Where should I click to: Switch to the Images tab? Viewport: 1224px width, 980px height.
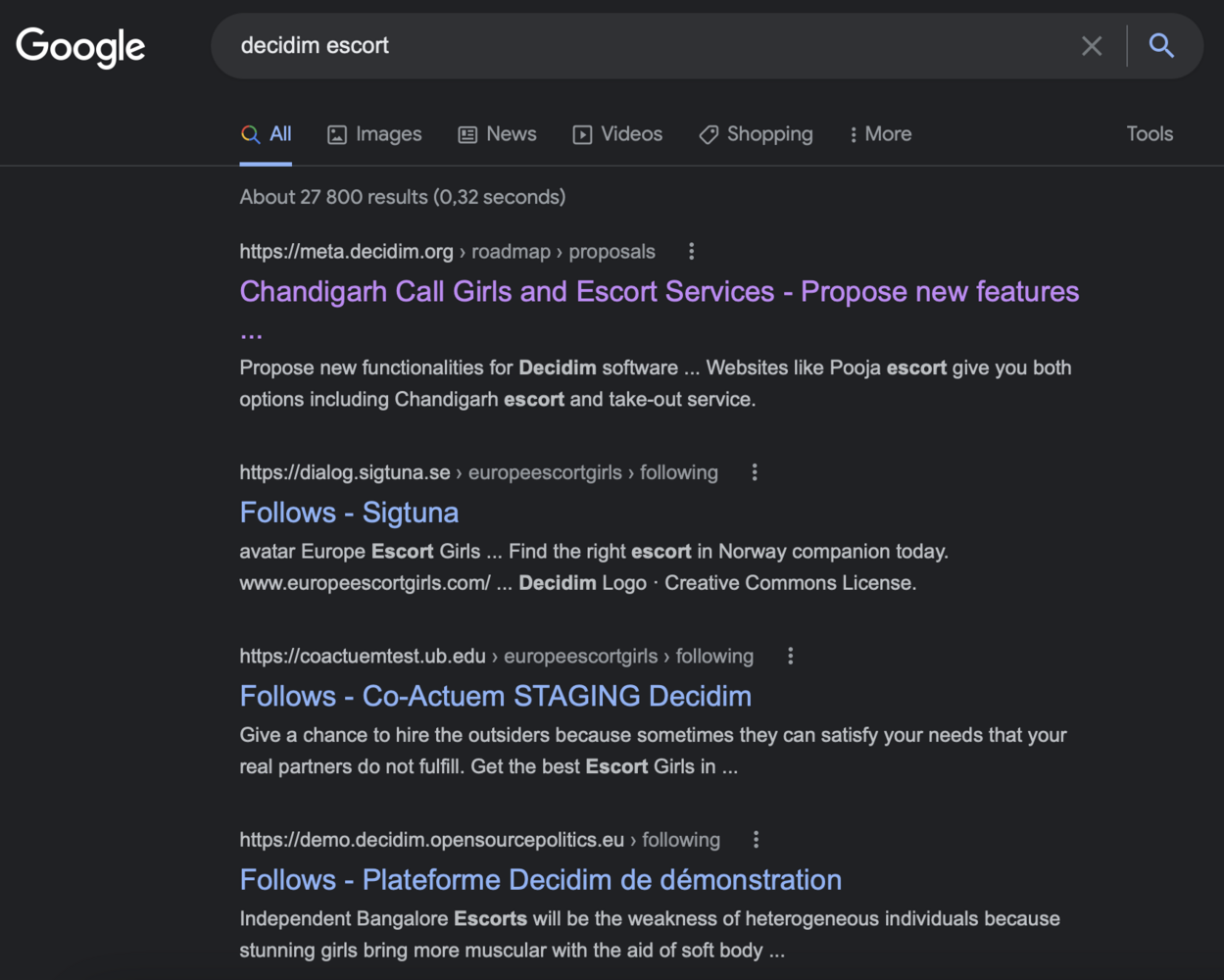tap(374, 134)
